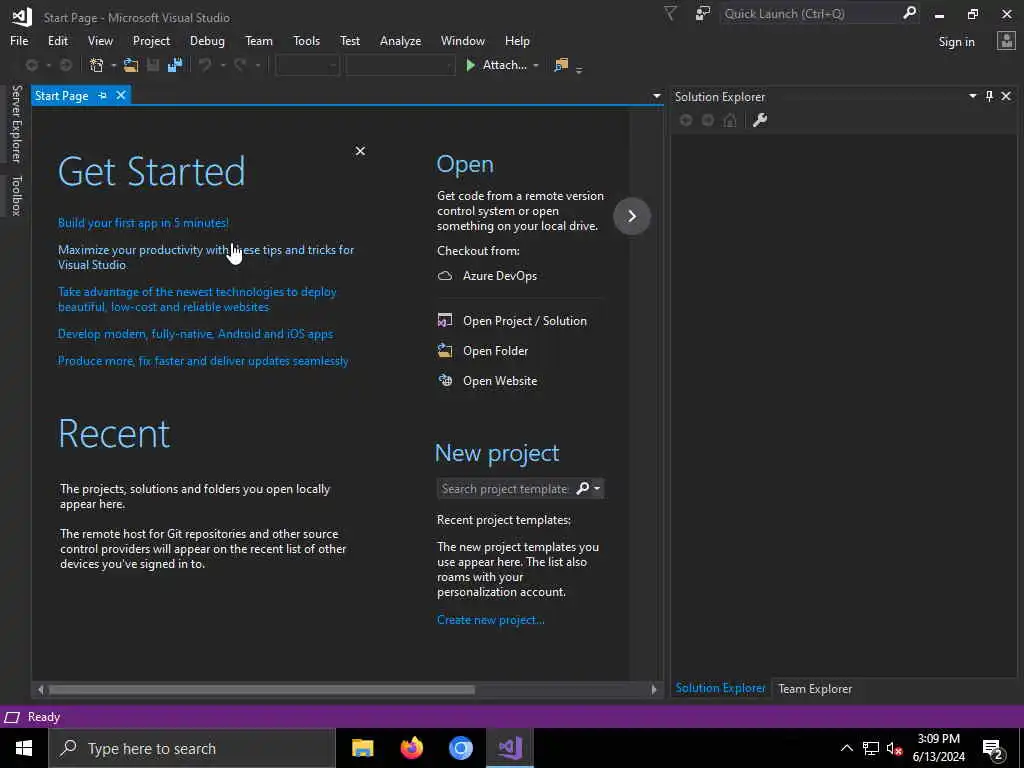This screenshot has height=768, width=1024.
Task: Dismiss the Get Started section with X
Action: click(360, 151)
